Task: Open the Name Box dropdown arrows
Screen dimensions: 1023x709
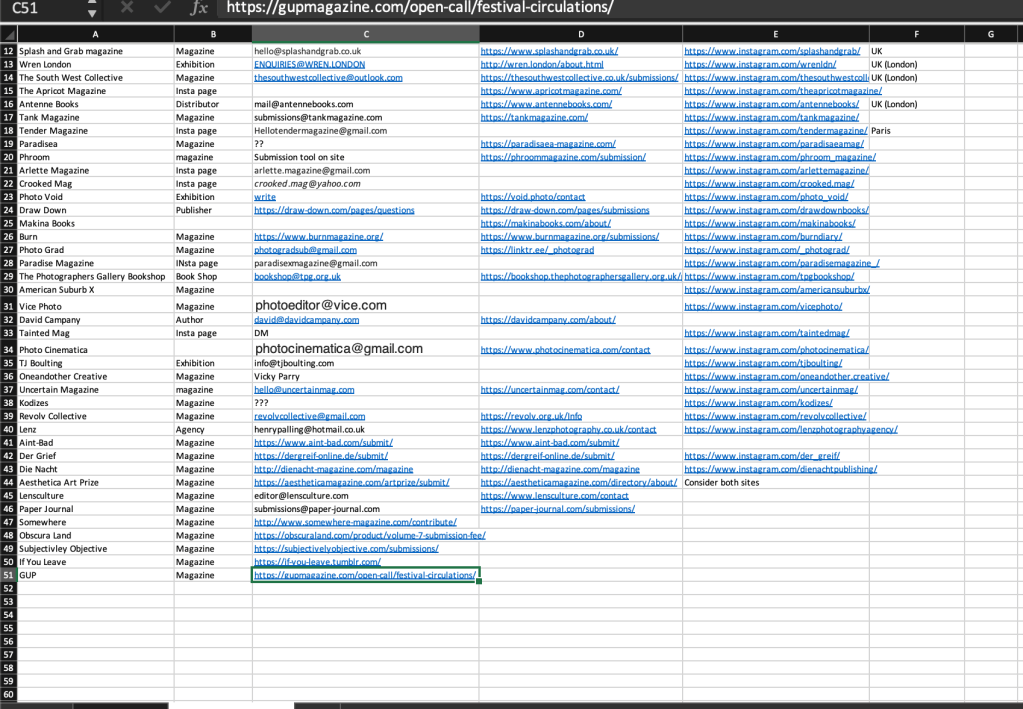Action: coord(92,9)
